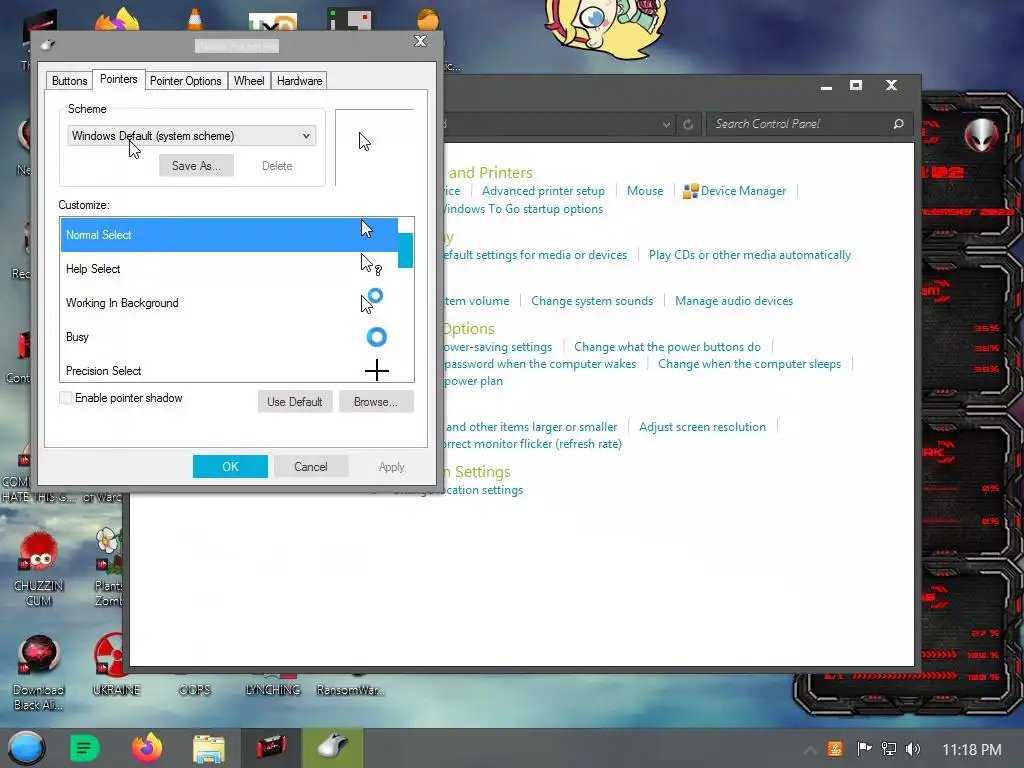The height and width of the screenshot is (768, 1024).
Task: Click the Apply button
Action: click(392, 466)
